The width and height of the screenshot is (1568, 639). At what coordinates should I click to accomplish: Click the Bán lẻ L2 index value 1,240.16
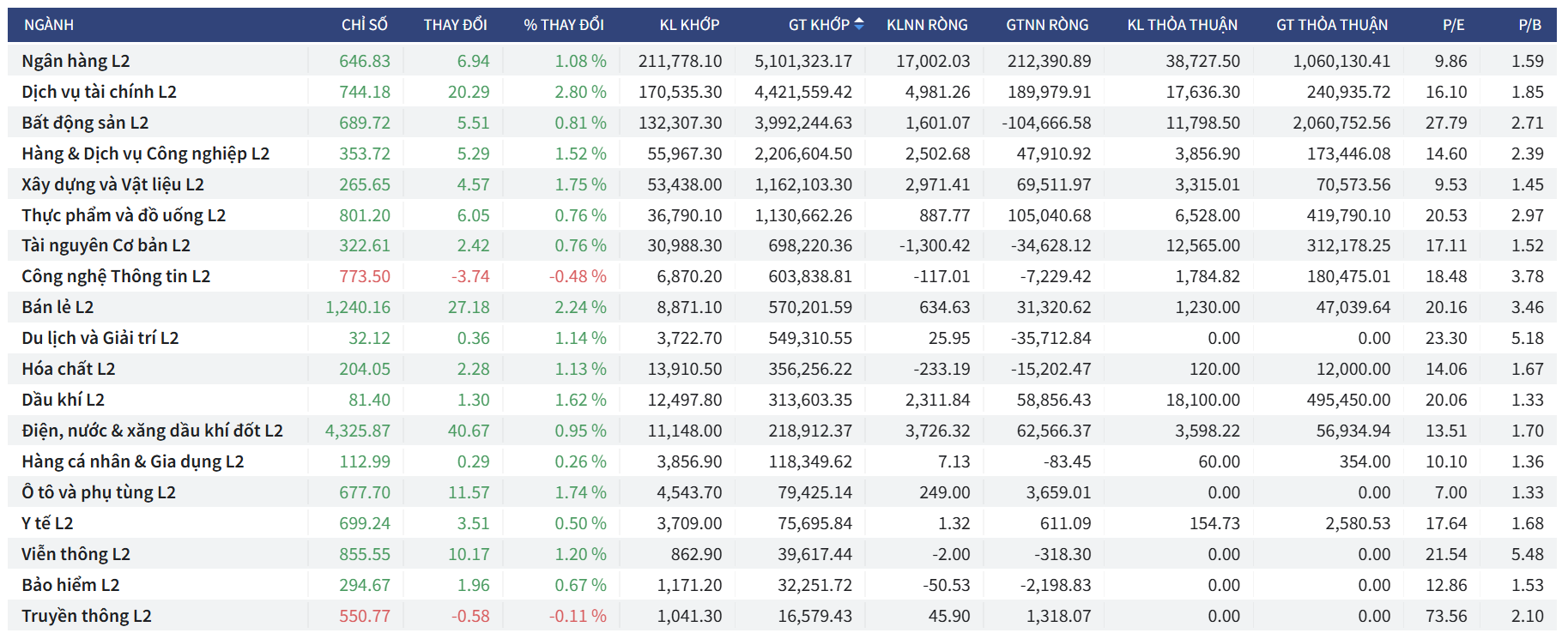[x=357, y=307]
